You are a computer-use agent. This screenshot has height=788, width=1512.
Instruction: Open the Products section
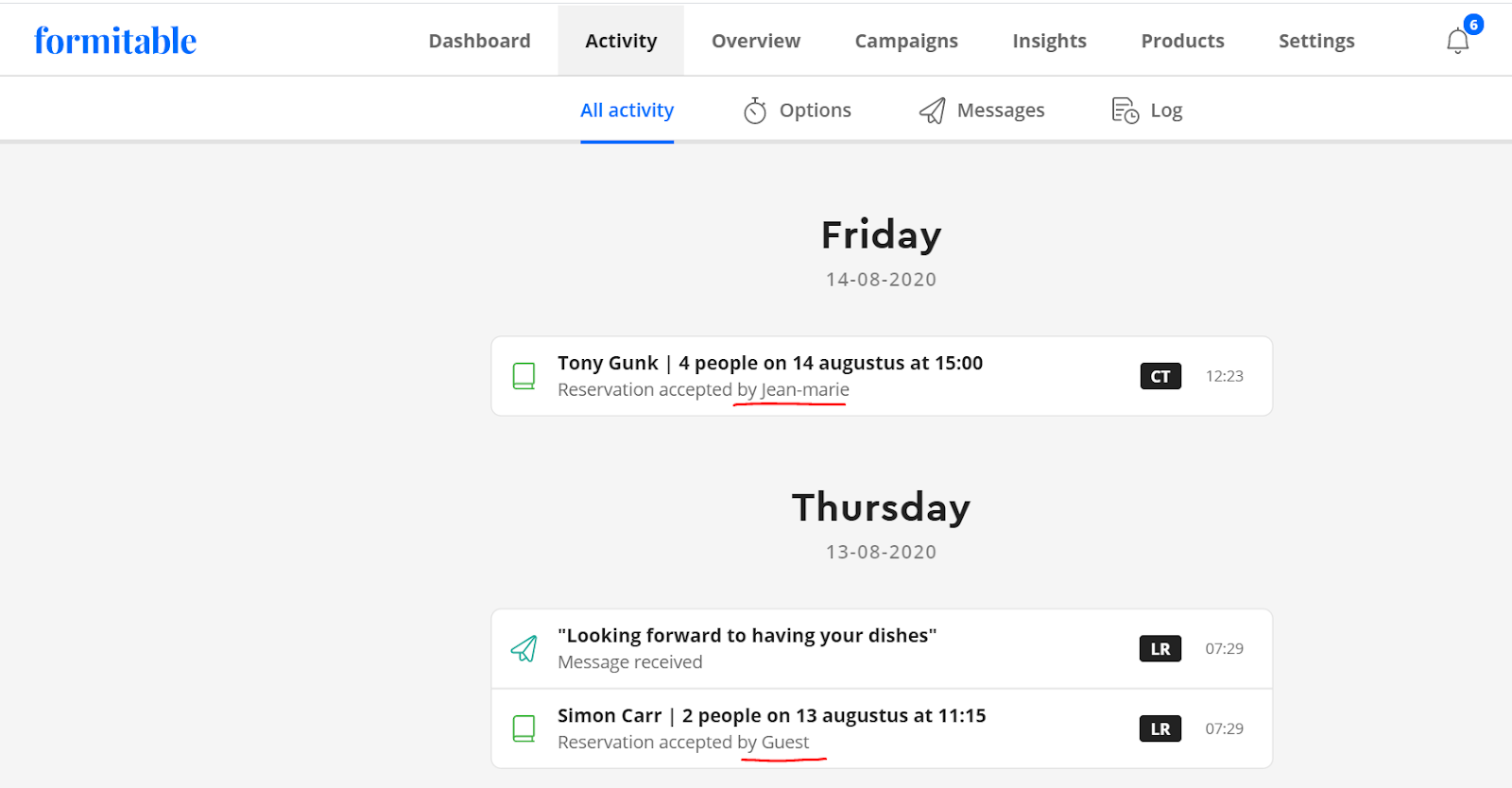click(1182, 41)
